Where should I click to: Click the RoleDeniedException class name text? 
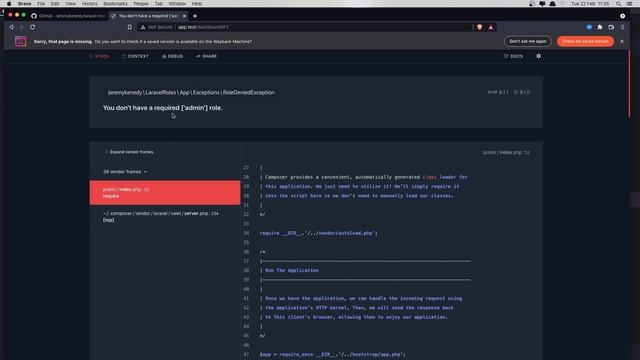191,93
